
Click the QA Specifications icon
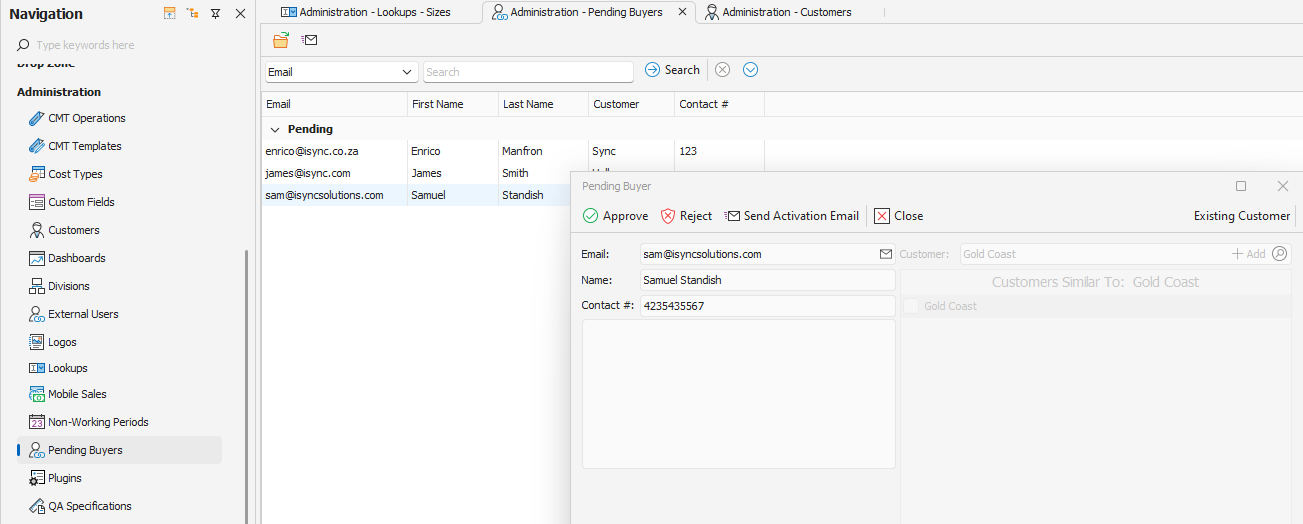[37, 506]
